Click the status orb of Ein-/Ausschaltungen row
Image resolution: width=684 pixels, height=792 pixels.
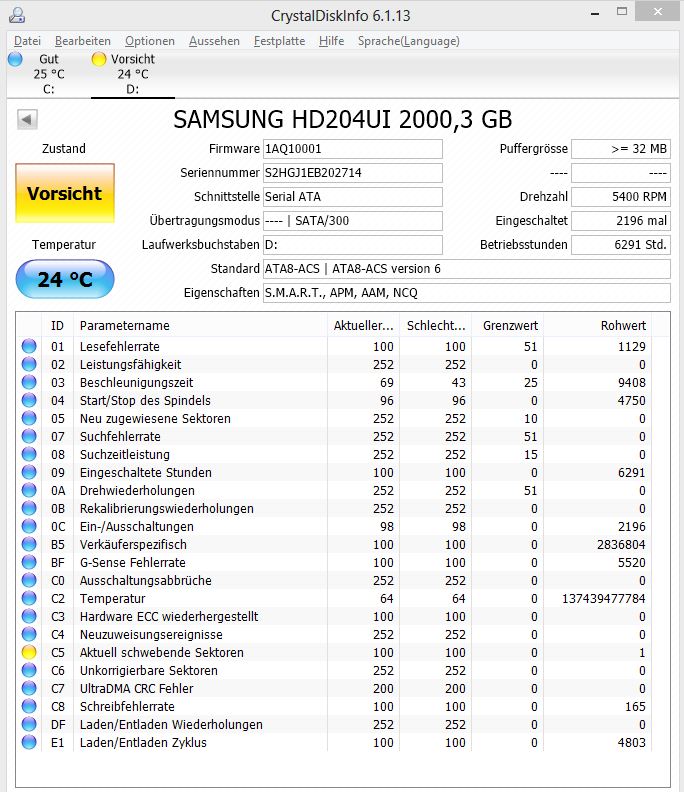29,526
